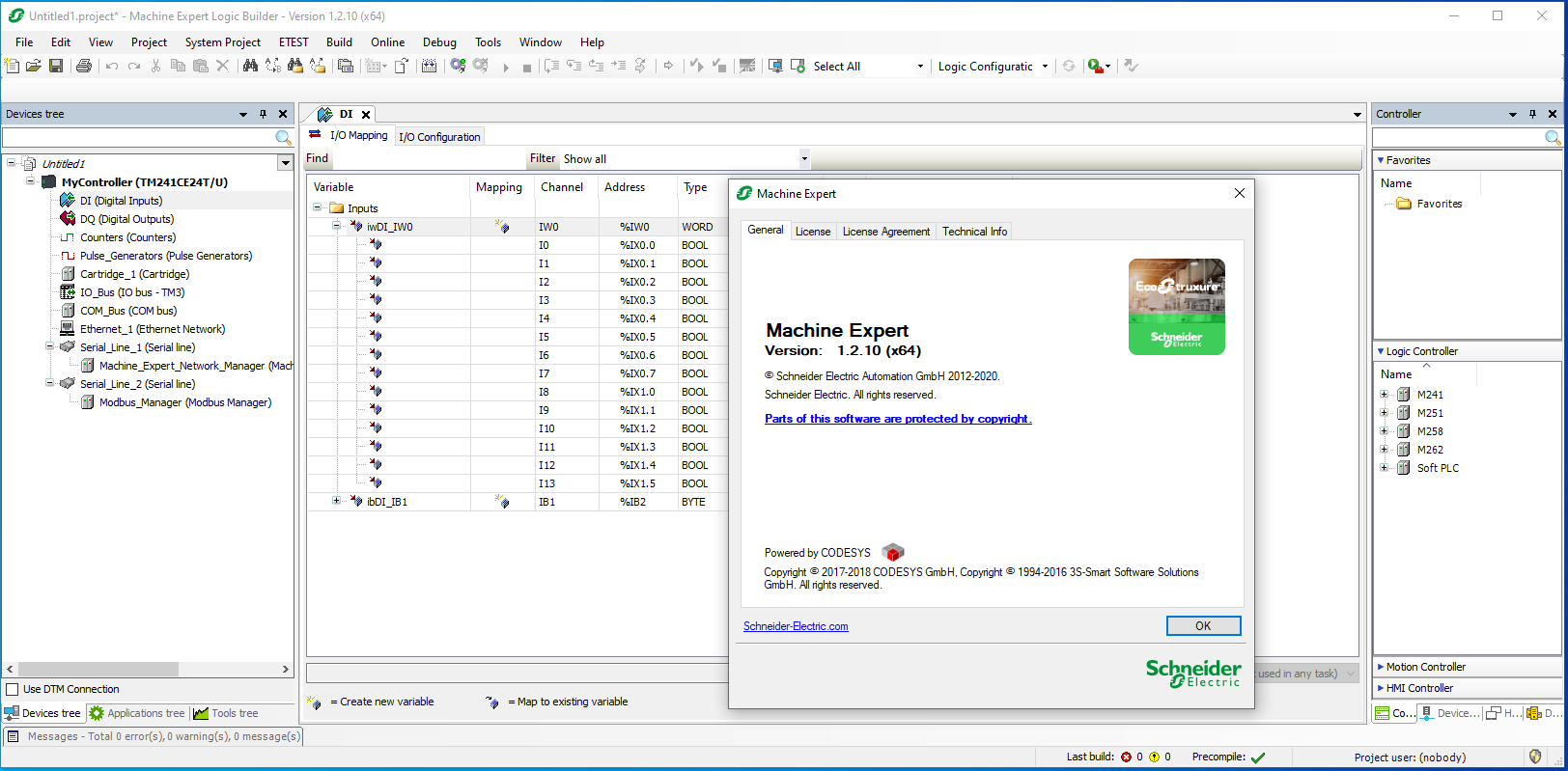Collapse the Serial_Line_1 node
The width and height of the screenshot is (1568, 771).
[x=49, y=346]
